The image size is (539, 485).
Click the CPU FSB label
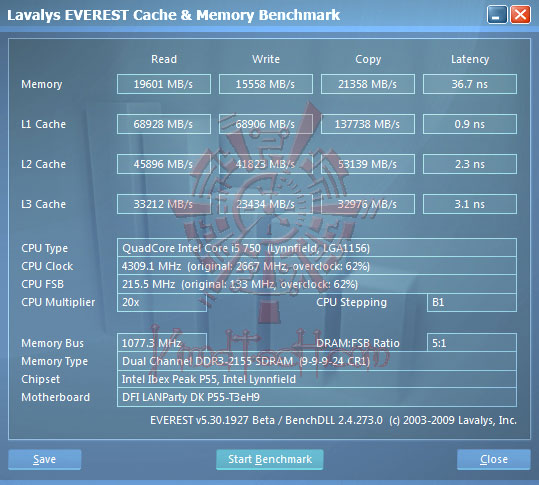[x=42, y=284]
